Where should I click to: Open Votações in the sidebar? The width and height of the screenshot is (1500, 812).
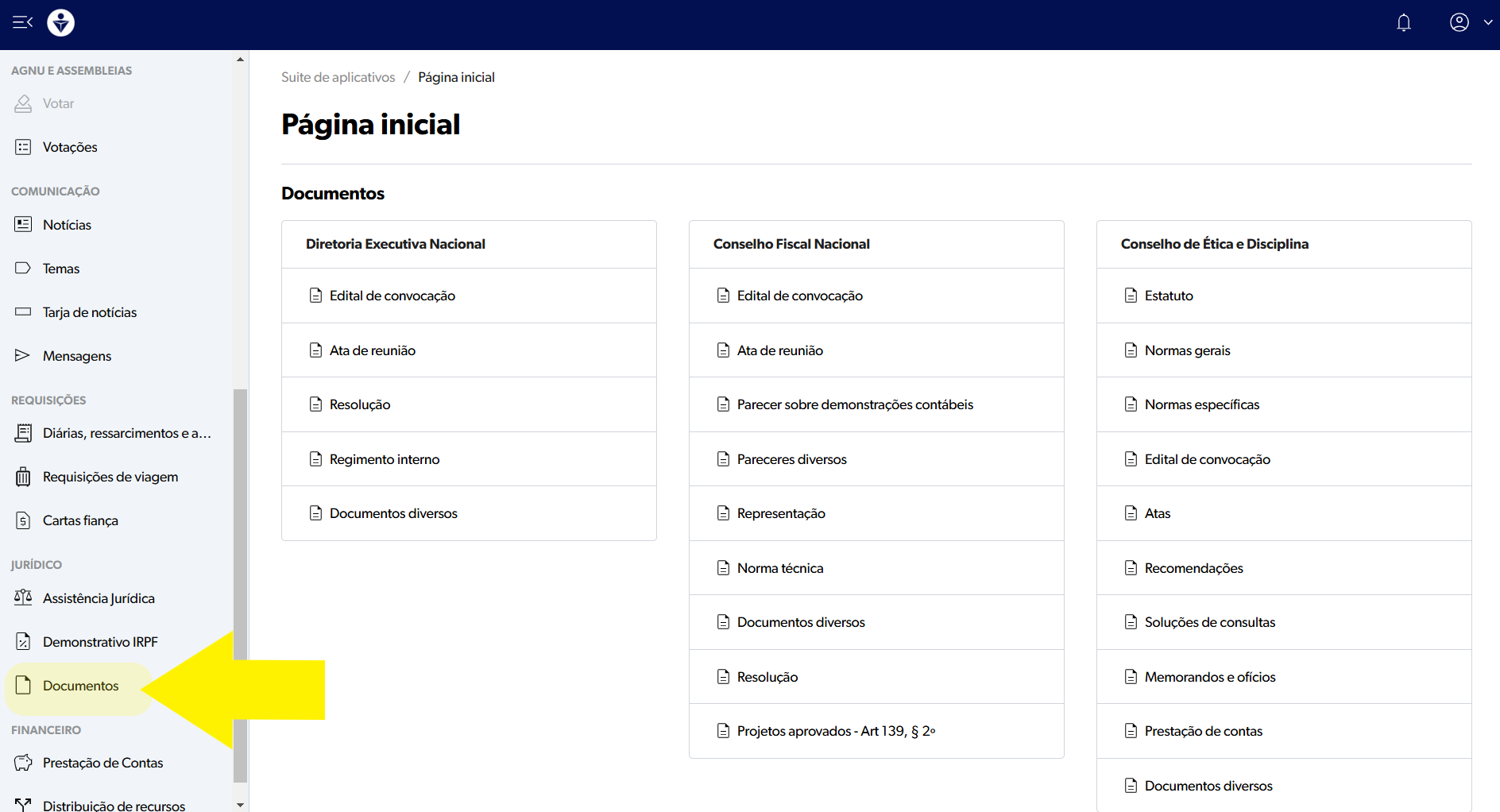pyautogui.click(x=70, y=147)
